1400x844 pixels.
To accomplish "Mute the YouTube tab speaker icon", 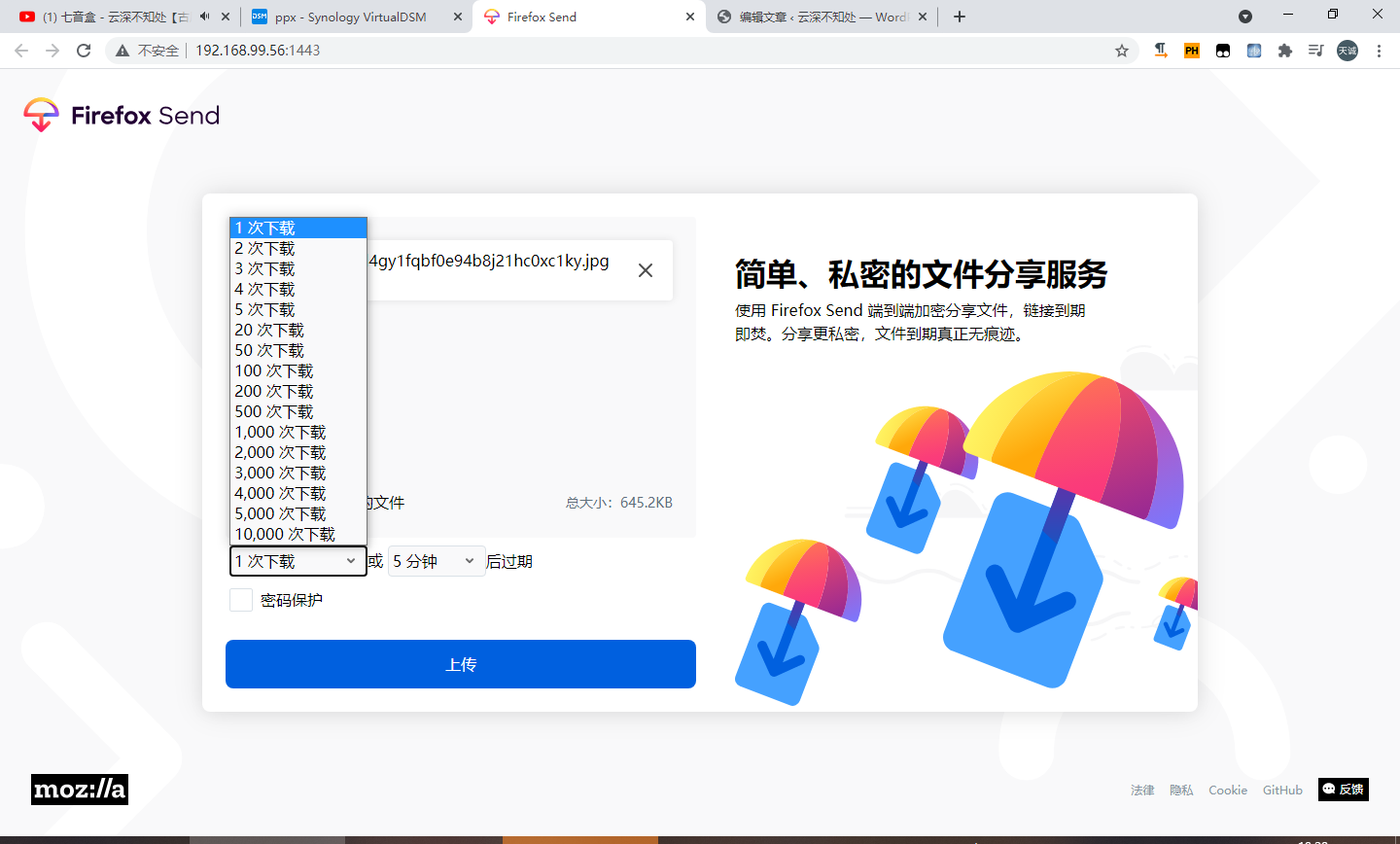I will (x=203, y=16).
